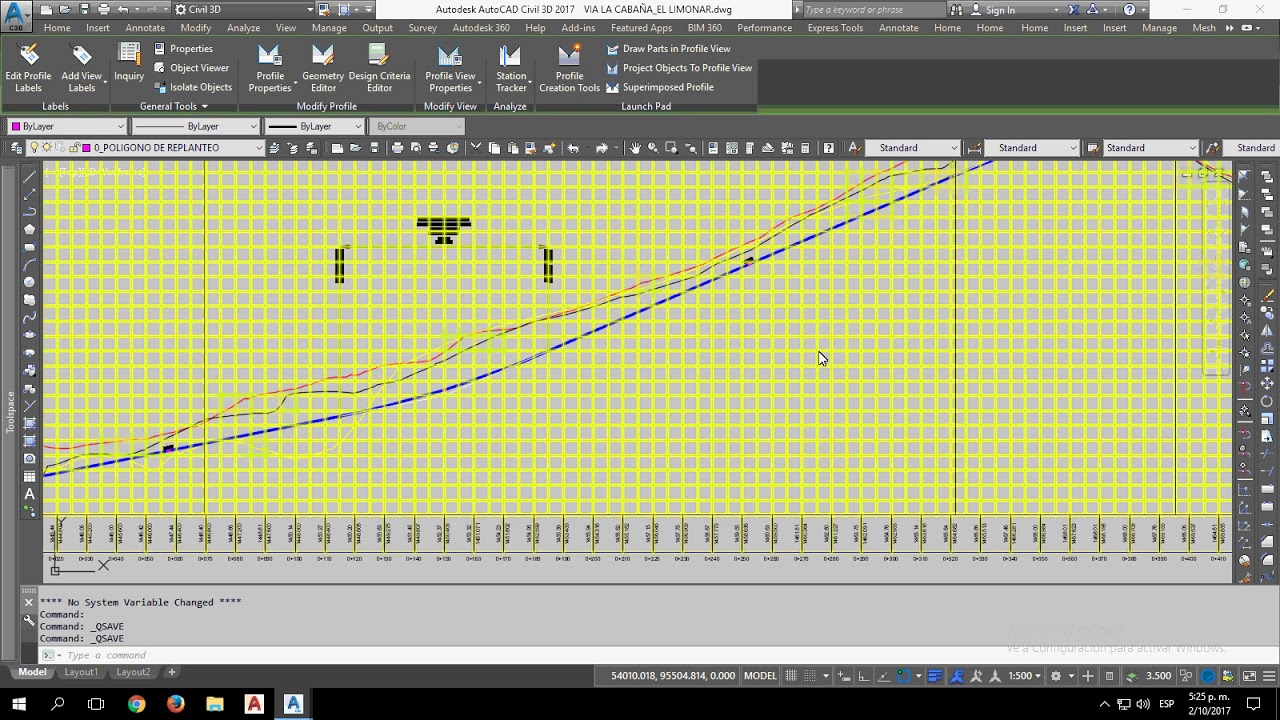This screenshot has height=720, width=1280.
Task: Select multiline text A tool
Action: click(x=29, y=494)
